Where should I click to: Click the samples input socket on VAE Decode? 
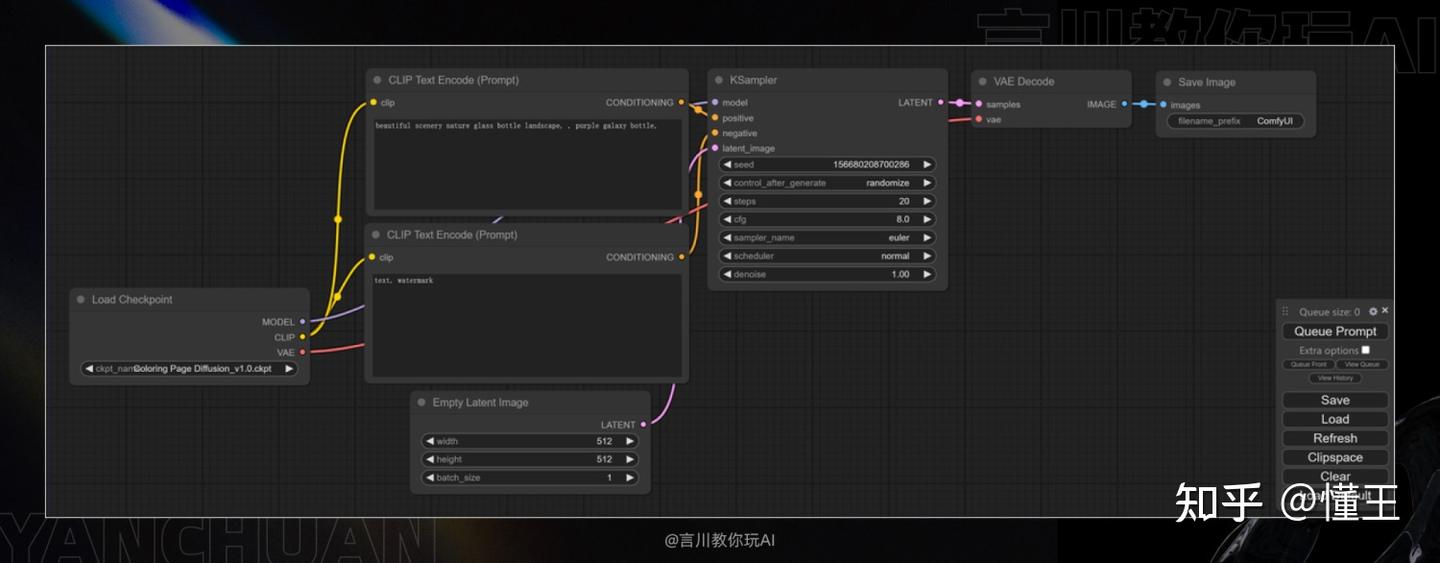pos(979,104)
